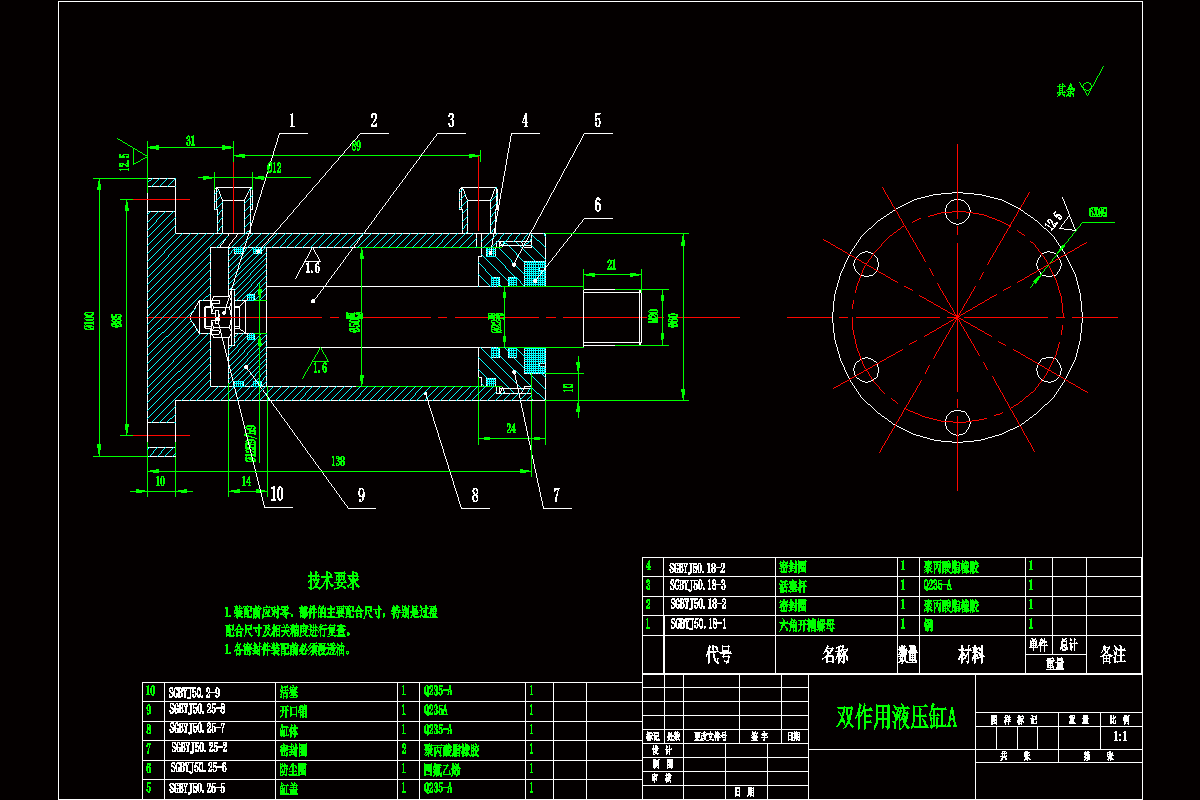Select part name 活塞 in row 10

pos(287,691)
